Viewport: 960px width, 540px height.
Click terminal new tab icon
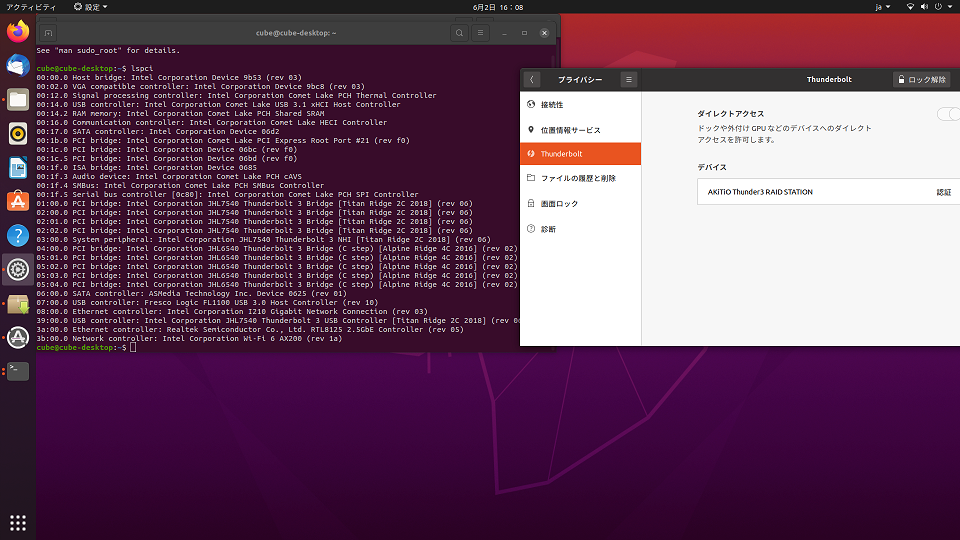48,33
